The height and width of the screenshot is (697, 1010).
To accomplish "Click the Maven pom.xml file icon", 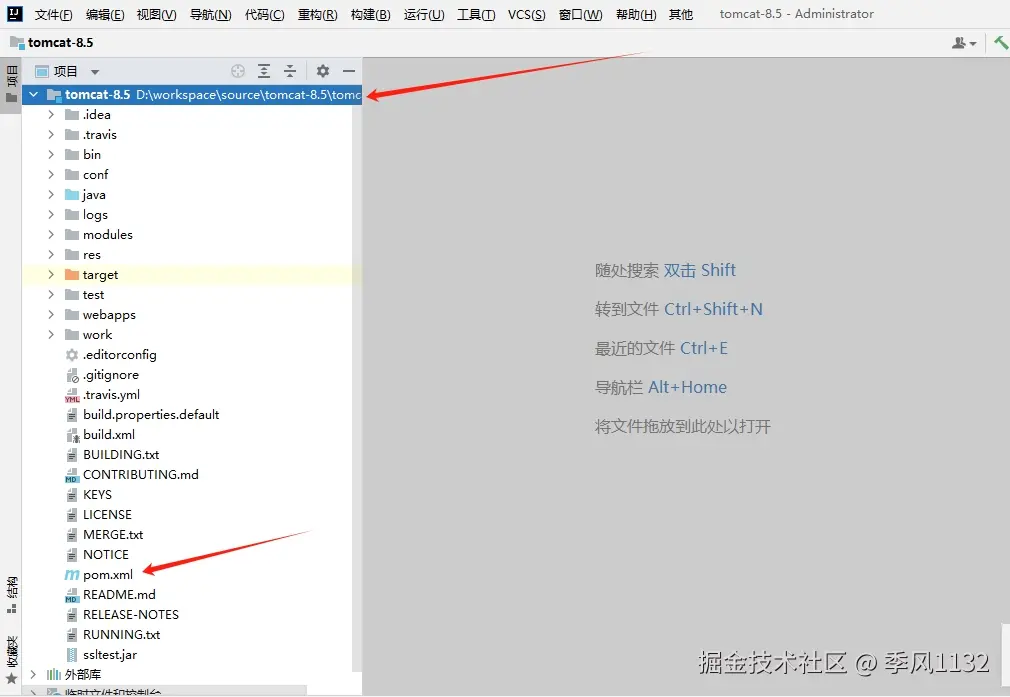I will [71, 575].
